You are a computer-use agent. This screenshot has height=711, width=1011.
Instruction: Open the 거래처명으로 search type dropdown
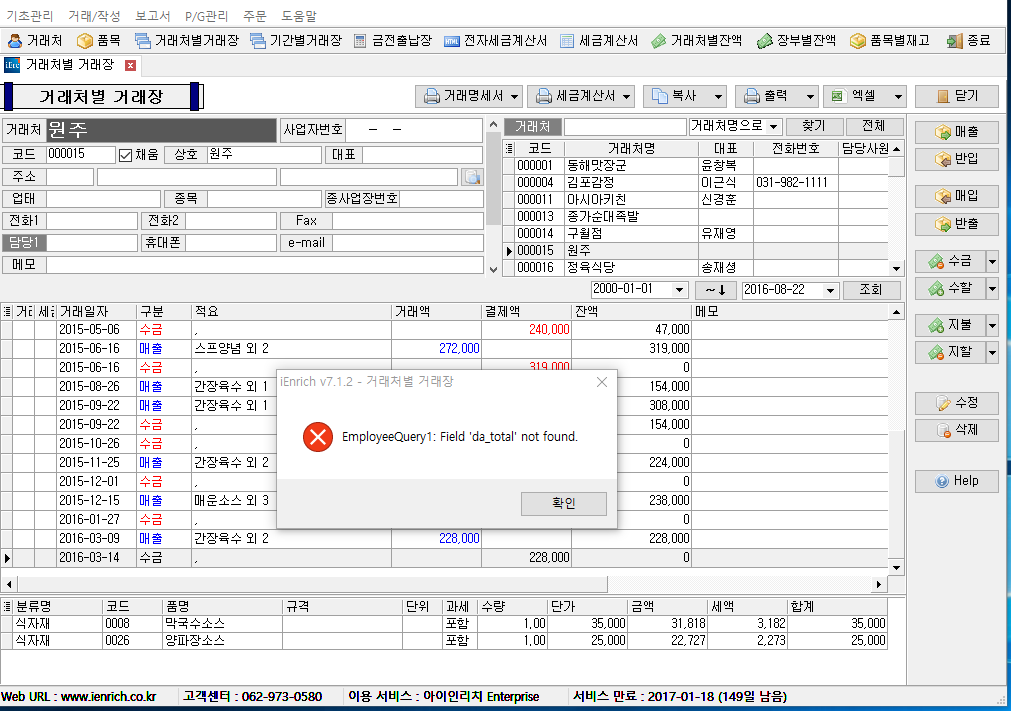(x=774, y=127)
